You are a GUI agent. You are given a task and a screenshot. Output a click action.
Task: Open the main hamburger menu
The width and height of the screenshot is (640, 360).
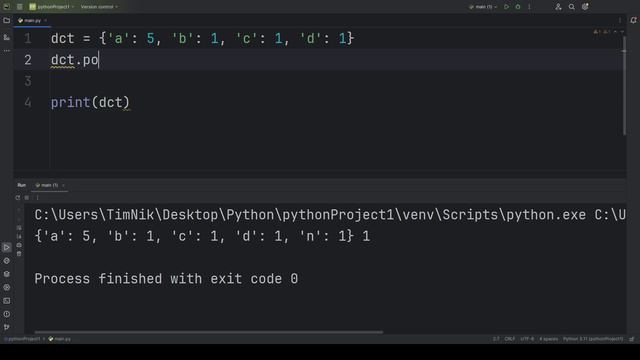pyautogui.click(x=20, y=7)
